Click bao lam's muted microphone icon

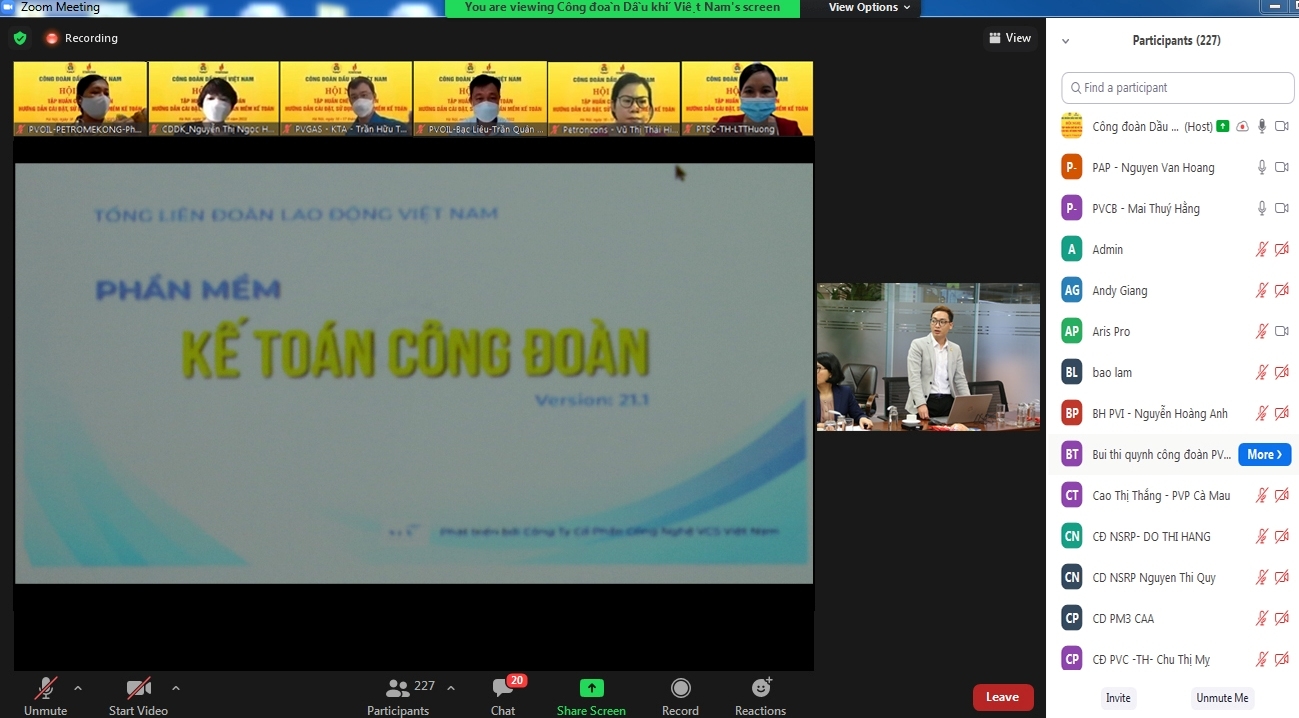coord(1262,373)
